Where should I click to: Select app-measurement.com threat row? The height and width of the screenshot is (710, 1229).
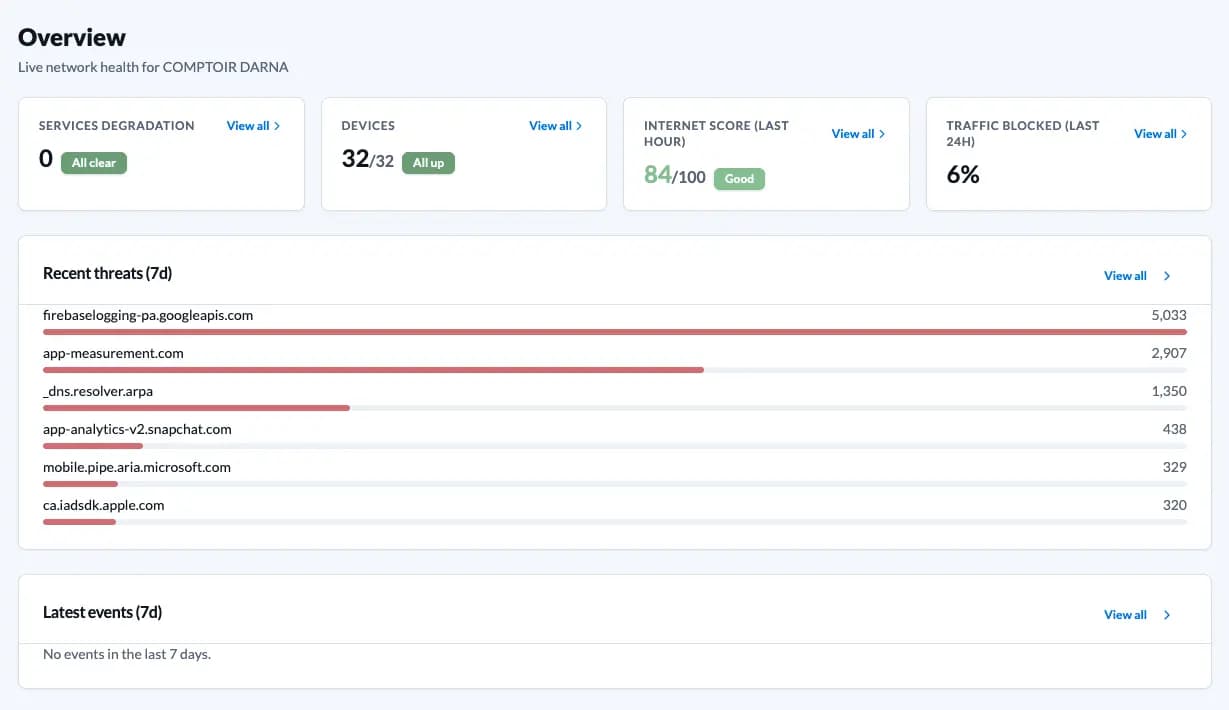tap(615, 360)
